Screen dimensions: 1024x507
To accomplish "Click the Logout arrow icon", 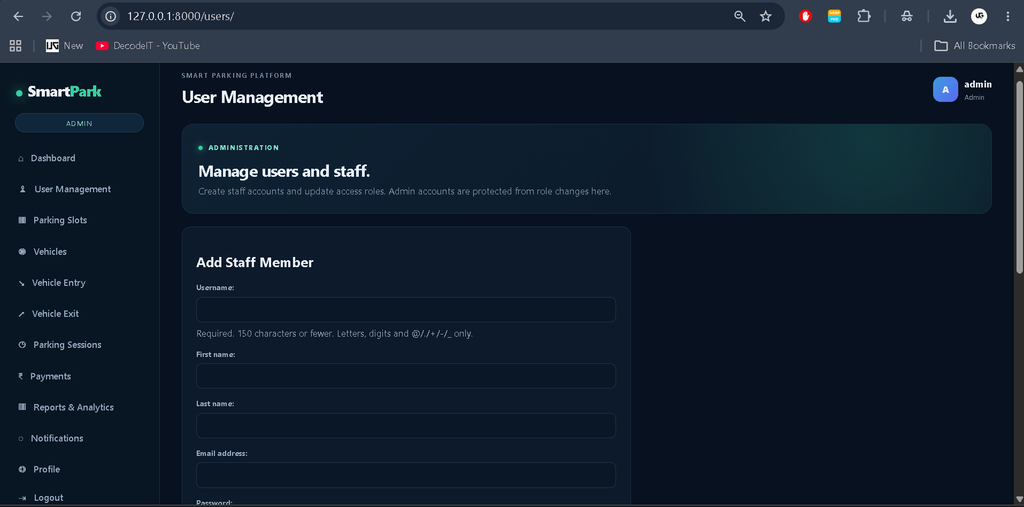I will tap(22, 498).
